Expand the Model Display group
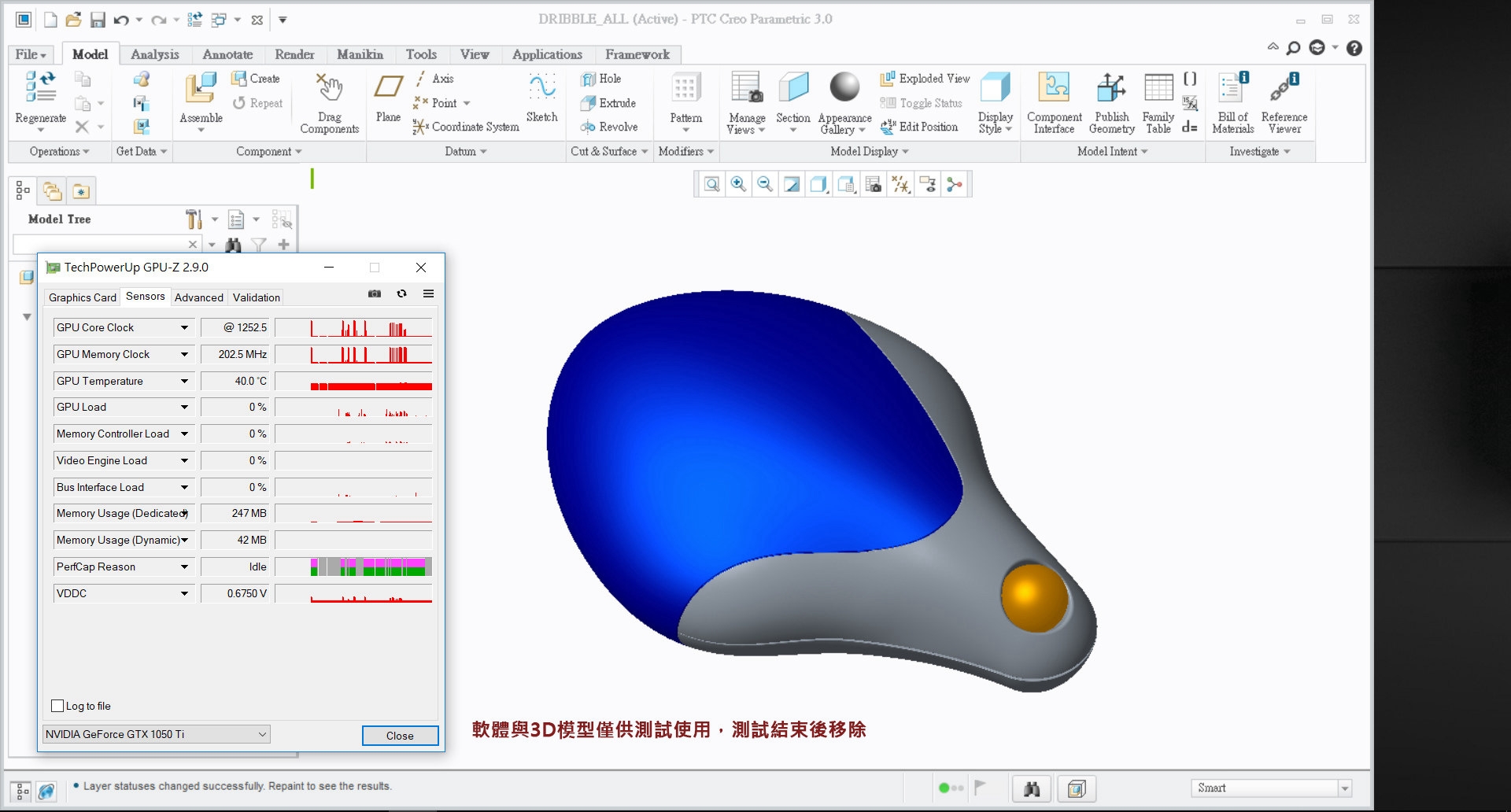 [870, 151]
